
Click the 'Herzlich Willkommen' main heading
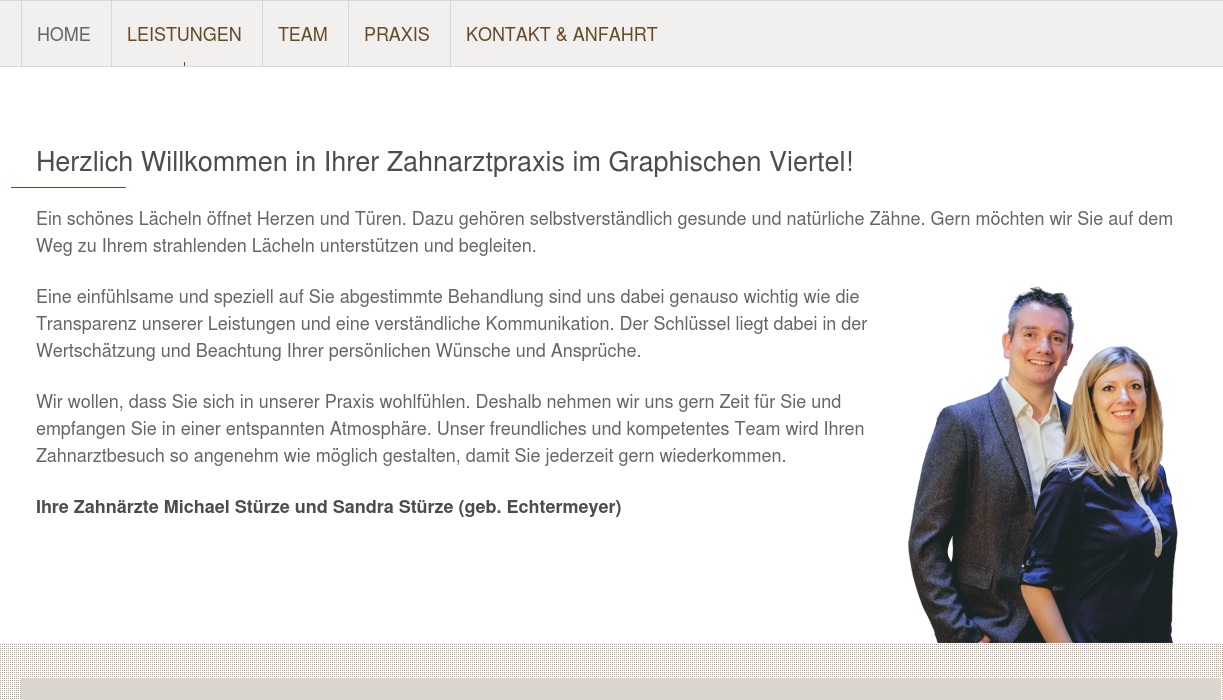click(444, 162)
